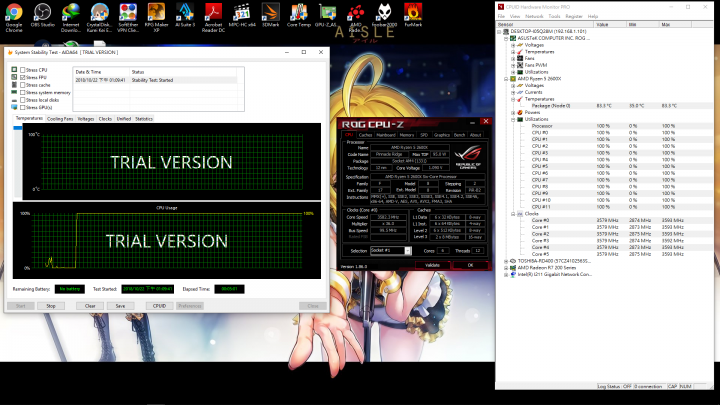Enable the Stress cache checkbox
Screen dimensions: 720x405
pyautogui.click(x=22, y=85)
